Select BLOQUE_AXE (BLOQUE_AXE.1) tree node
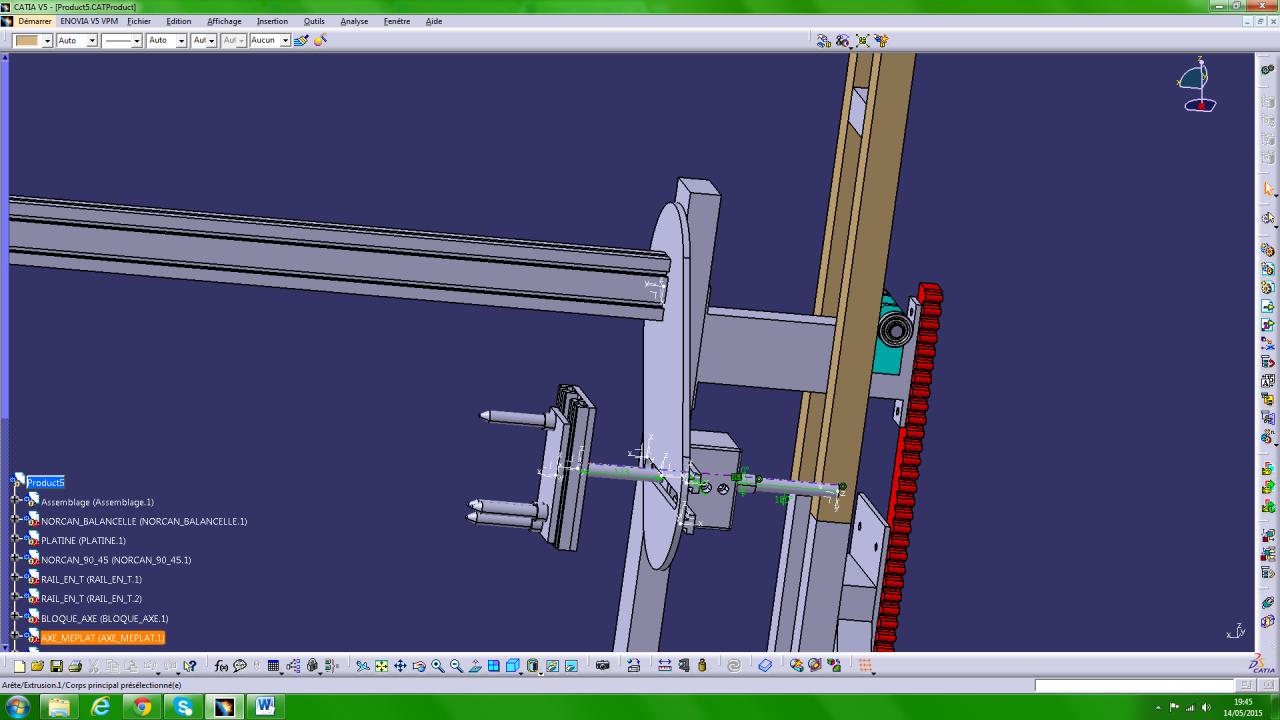Image resolution: width=1280 pixels, height=720 pixels. click(104, 619)
